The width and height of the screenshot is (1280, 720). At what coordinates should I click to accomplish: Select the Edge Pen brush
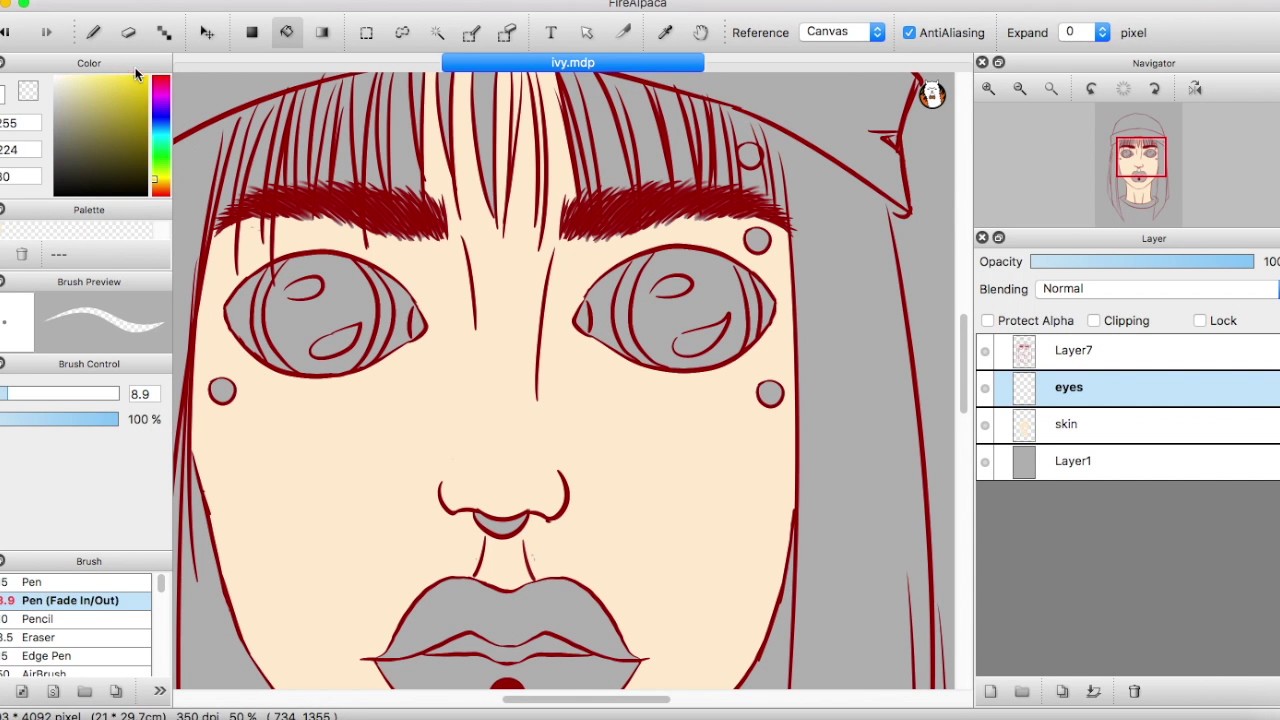(x=76, y=656)
